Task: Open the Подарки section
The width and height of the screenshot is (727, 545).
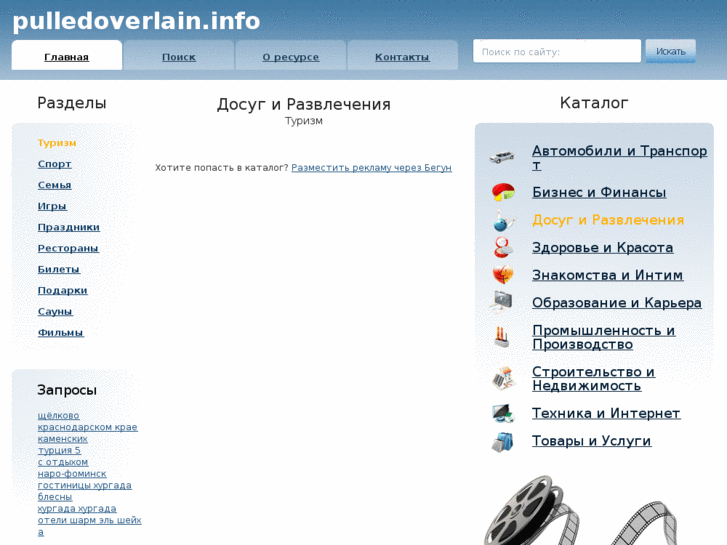Action: click(x=63, y=290)
